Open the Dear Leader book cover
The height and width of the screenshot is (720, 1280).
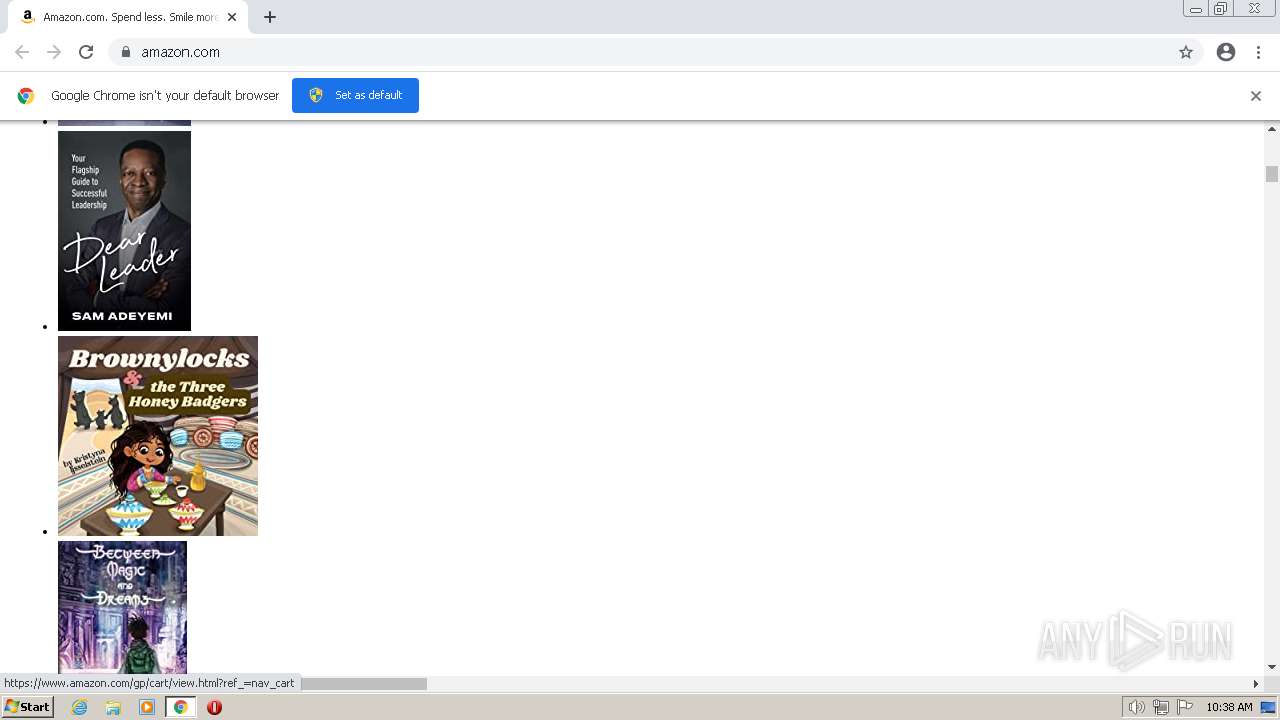pos(124,231)
